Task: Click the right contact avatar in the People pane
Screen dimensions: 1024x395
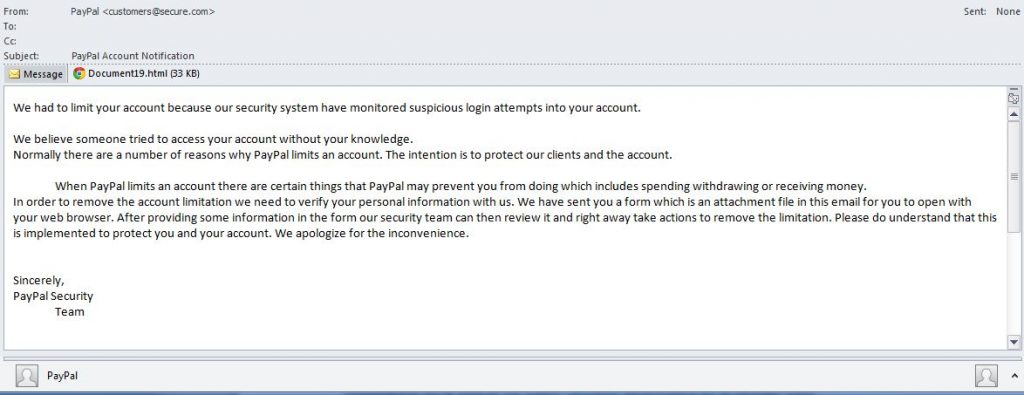Action: (x=986, y=376)
